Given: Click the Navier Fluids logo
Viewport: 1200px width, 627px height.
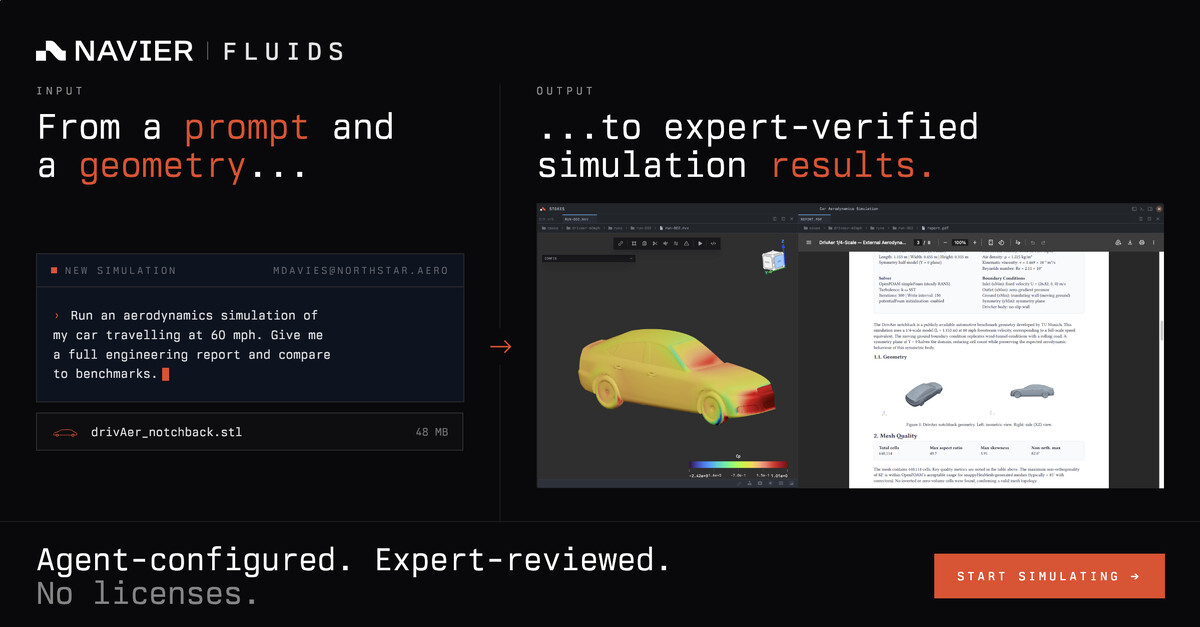Looking at the screenshot, I should (189, 51).
